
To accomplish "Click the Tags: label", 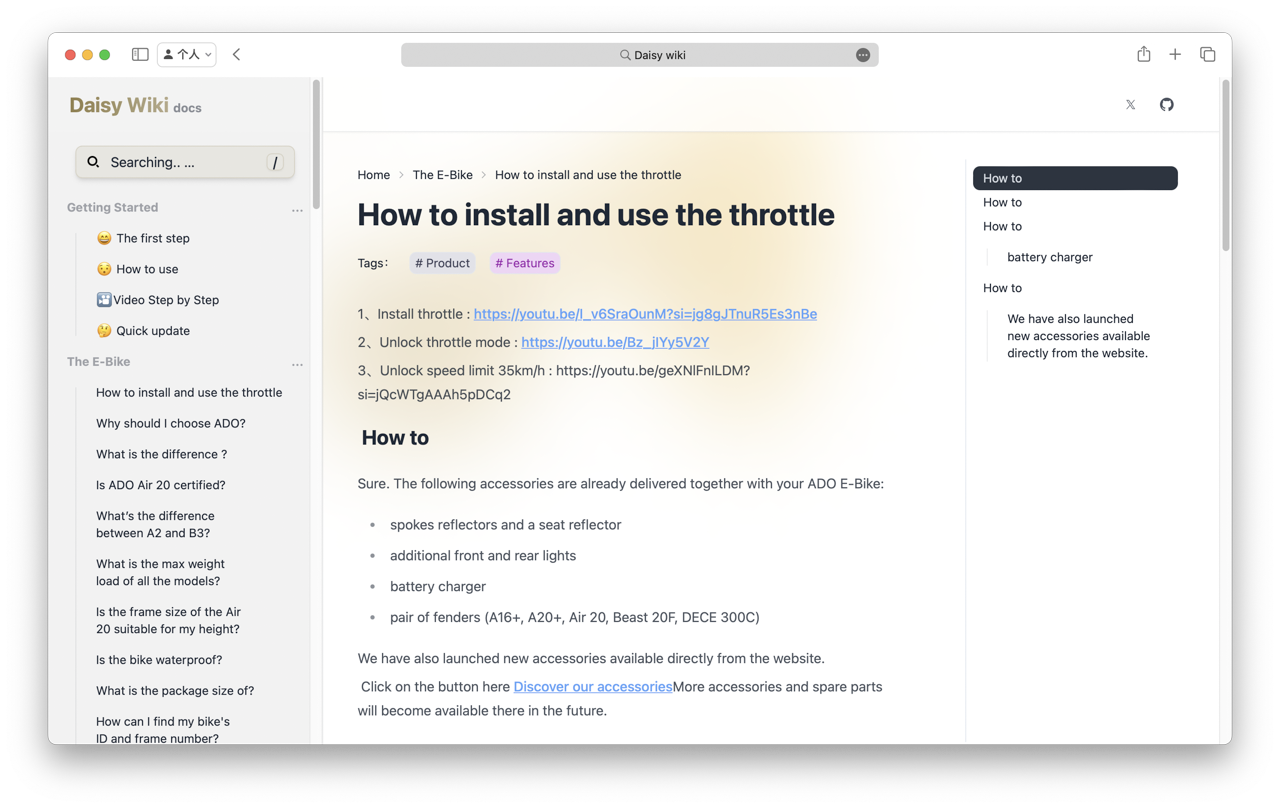I will click(373, 263).
